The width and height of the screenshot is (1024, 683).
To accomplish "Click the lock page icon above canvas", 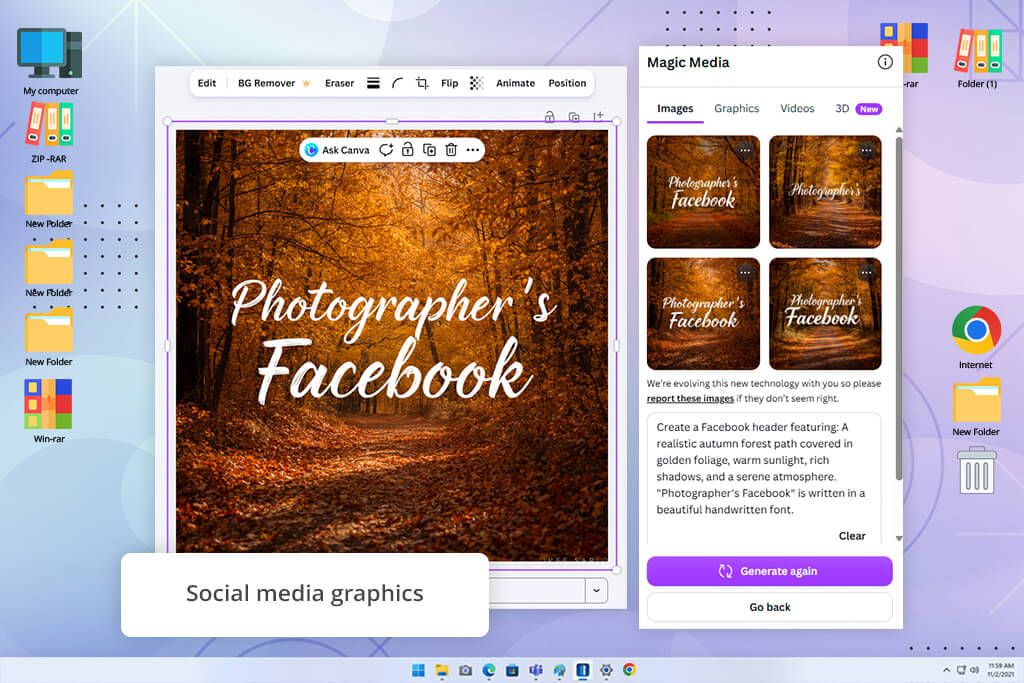I will click(550, 117).
